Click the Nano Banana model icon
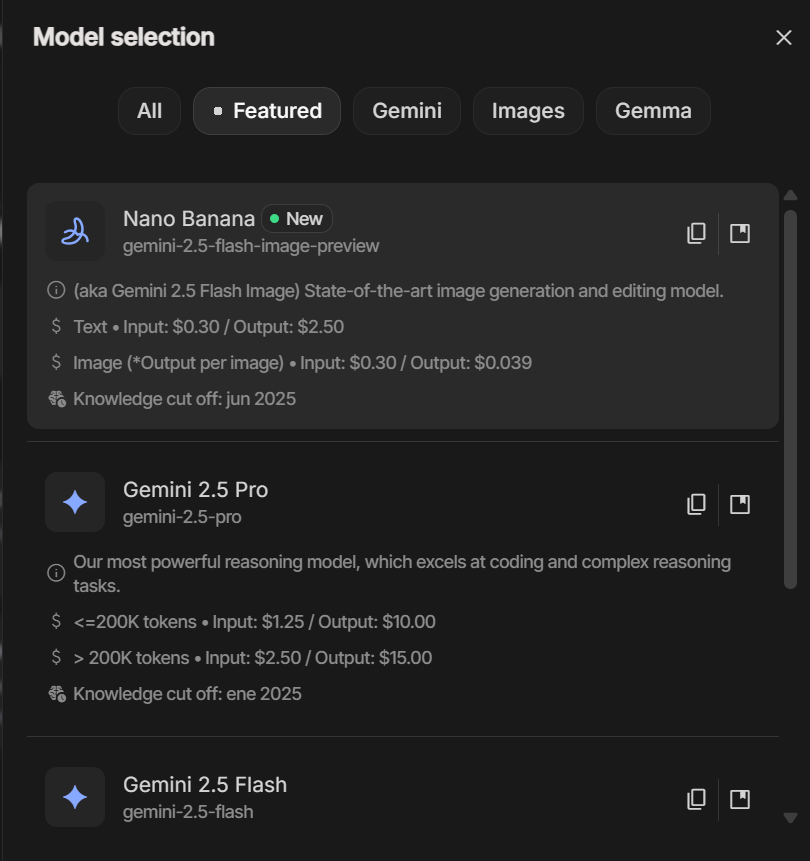The height and width of the screenshot is (861, 810). pyautogui.click(x=75, y=231)
